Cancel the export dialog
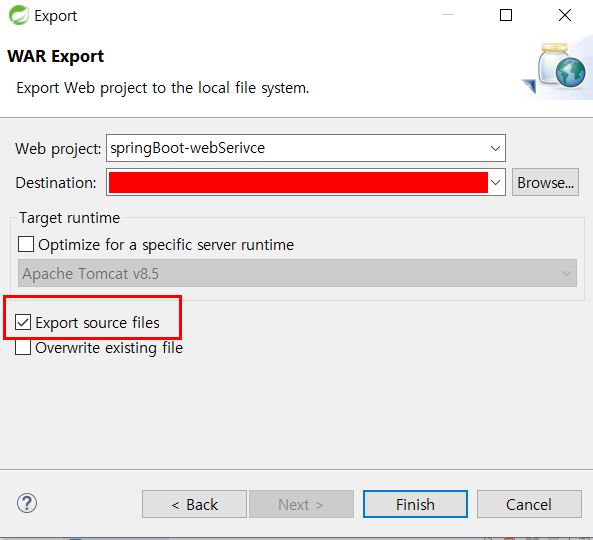 tap(529, 504)
